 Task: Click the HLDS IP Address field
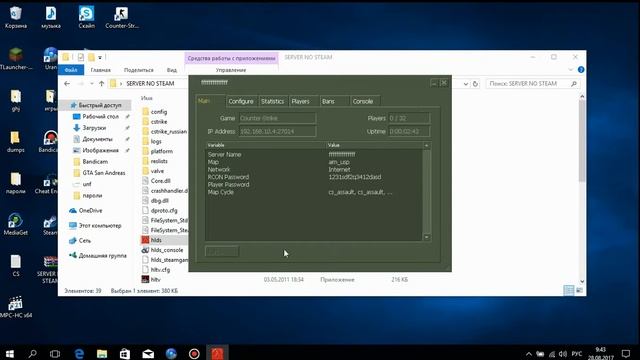278,131
